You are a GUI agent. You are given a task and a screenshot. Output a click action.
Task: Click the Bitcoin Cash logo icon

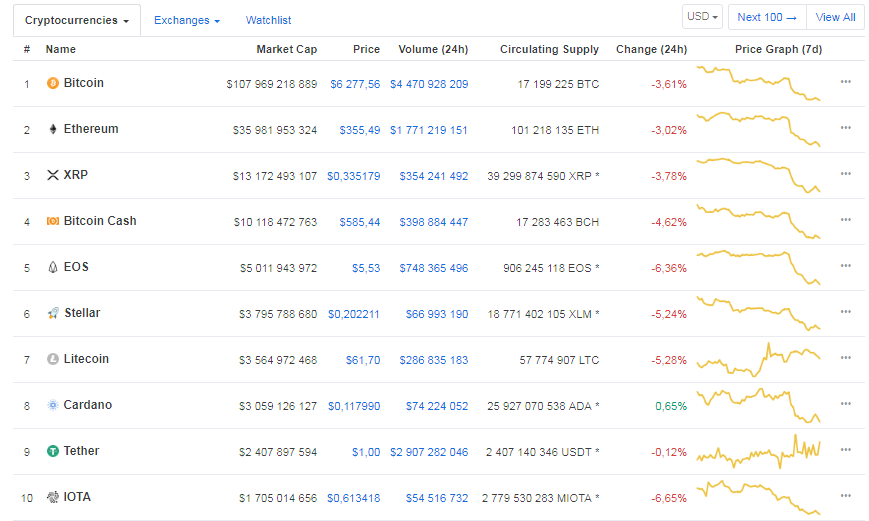53,221
